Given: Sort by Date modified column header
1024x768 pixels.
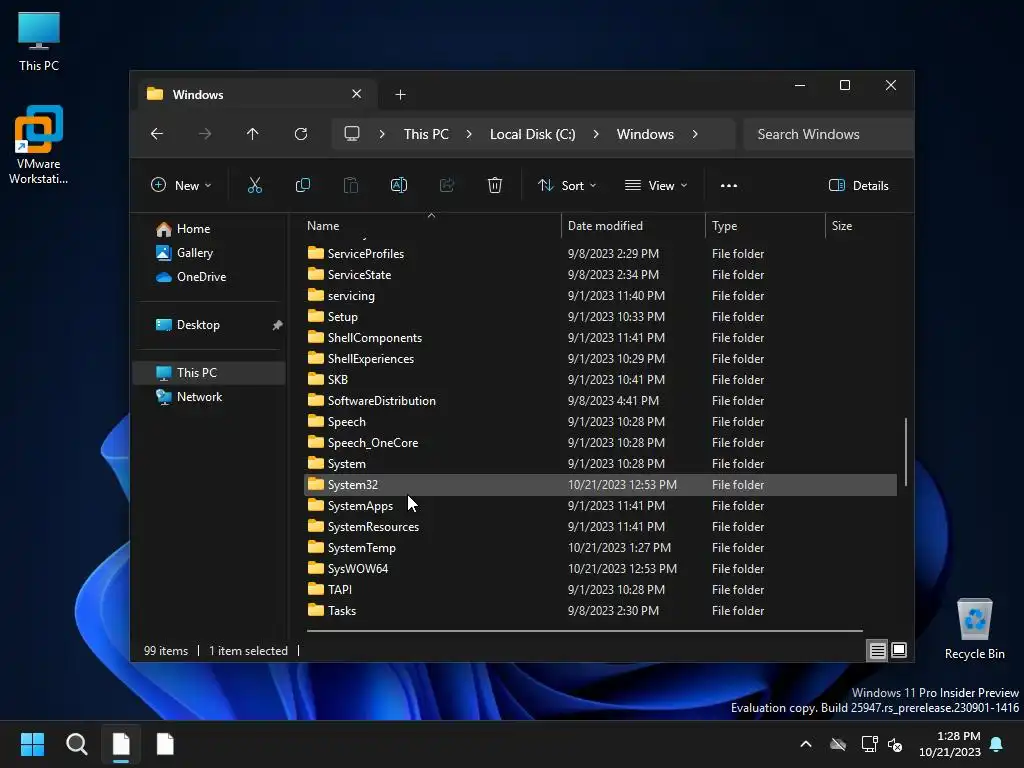Looking at the screenshot, I should tap(633, 226).
